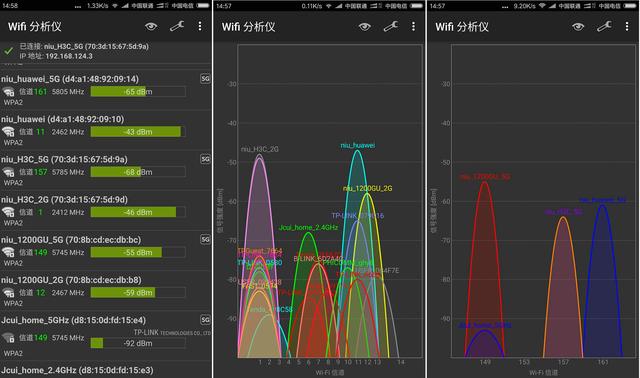
Task: Click the Wifi 分析仪 title on the network list screen
Action: (x=35, y=27)
